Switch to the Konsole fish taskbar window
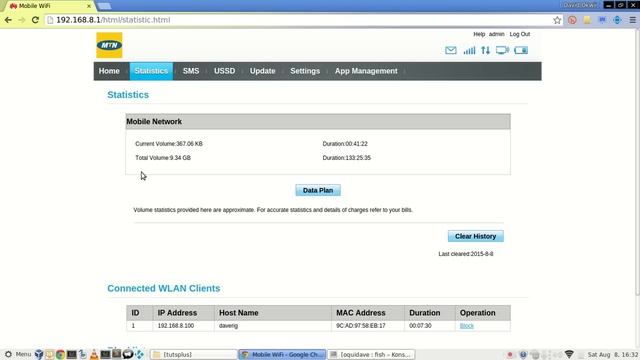Viewport: 640px width, 360px height. 371,354
